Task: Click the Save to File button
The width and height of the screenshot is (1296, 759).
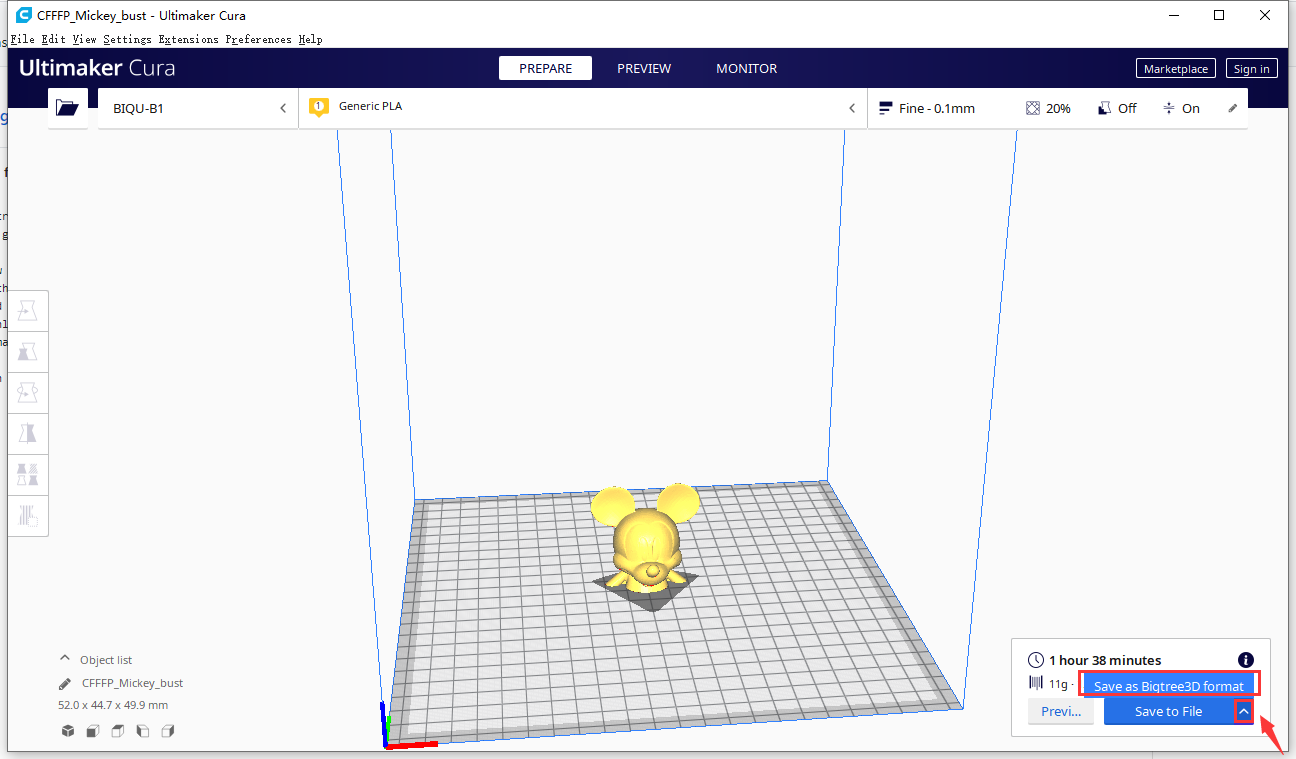Action: tap(1168, 711)
